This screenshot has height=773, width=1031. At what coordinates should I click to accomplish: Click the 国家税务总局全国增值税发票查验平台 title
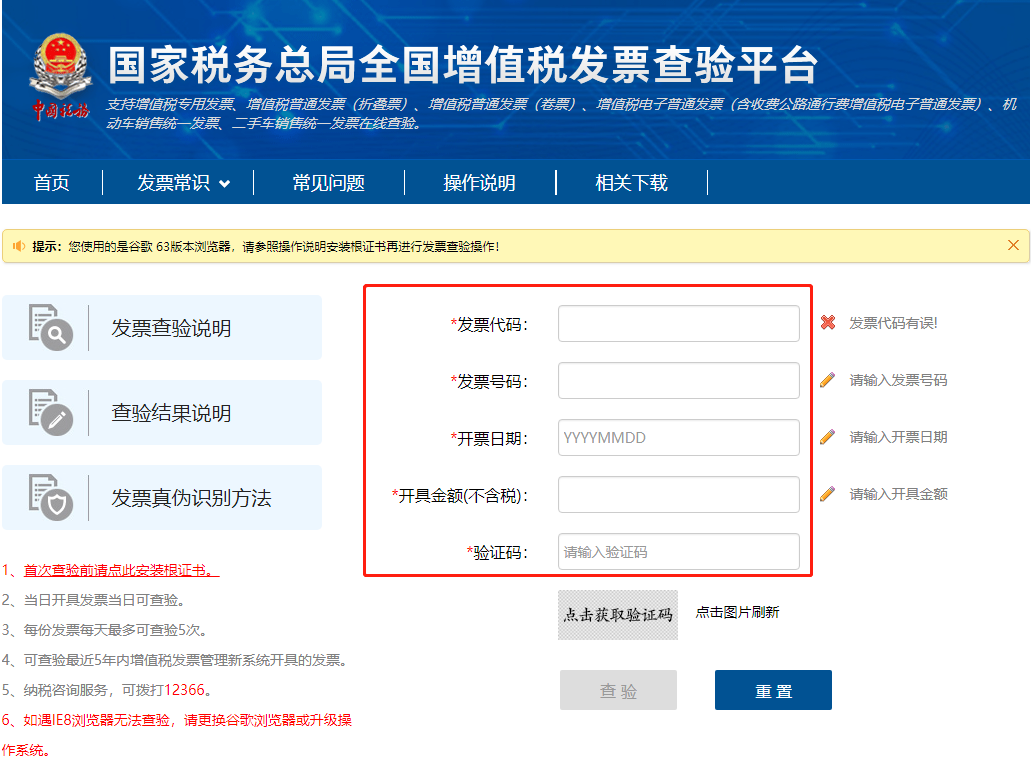tap(463, 65)
